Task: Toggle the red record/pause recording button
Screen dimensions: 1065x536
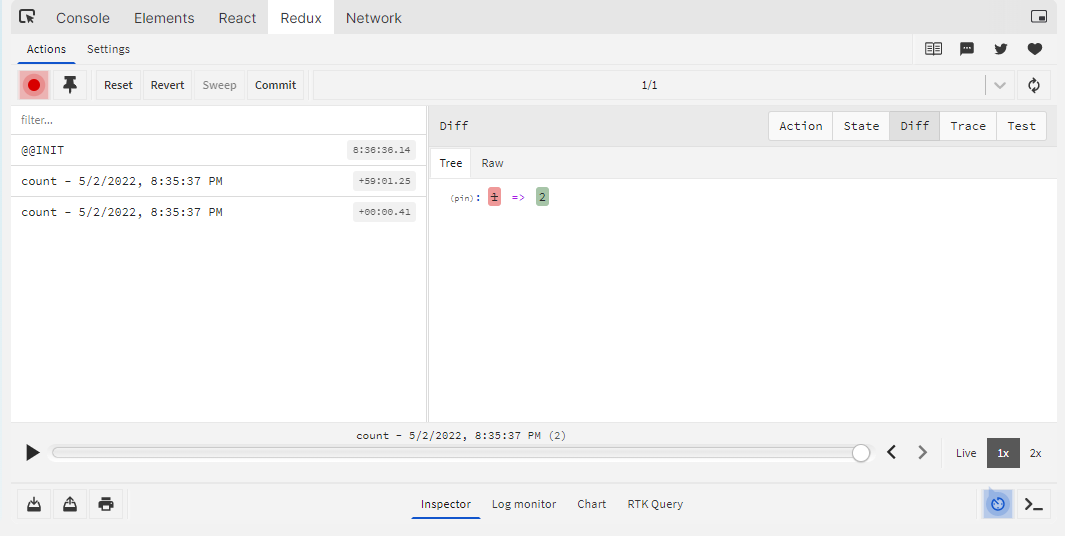Action: pyautogui.click(x=34, y=85)
